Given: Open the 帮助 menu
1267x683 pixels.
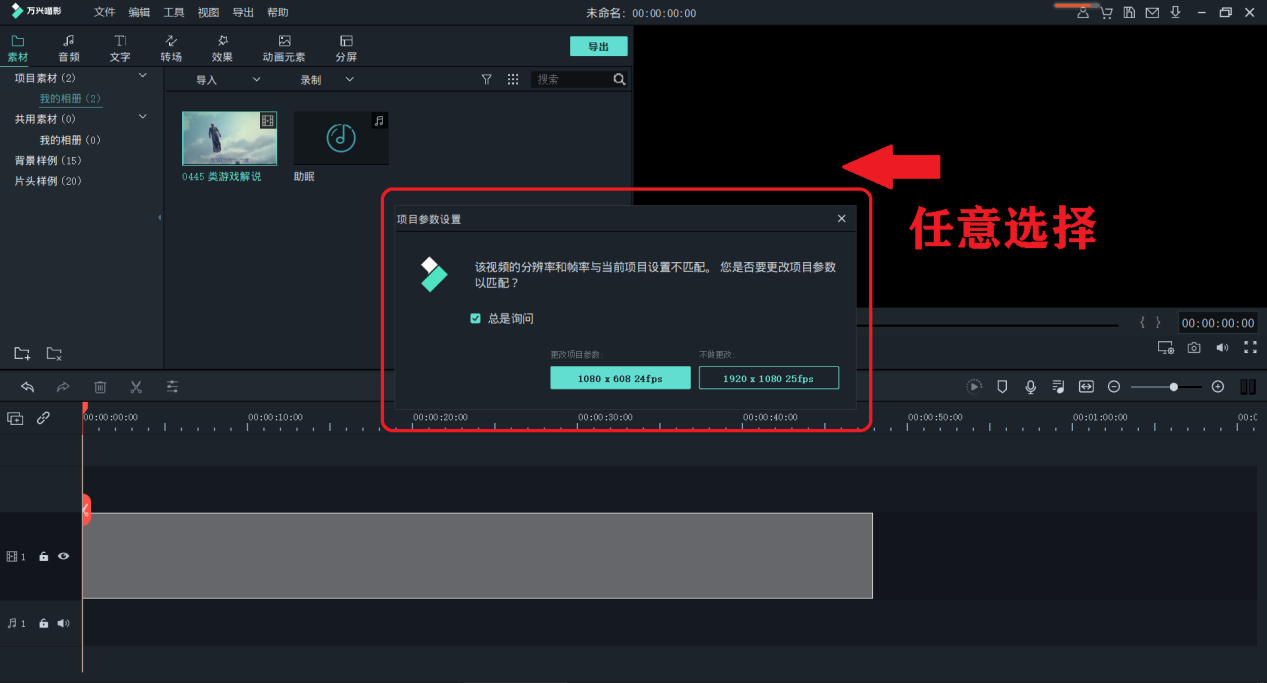Looking at the screenshot, I should (278, 12).
